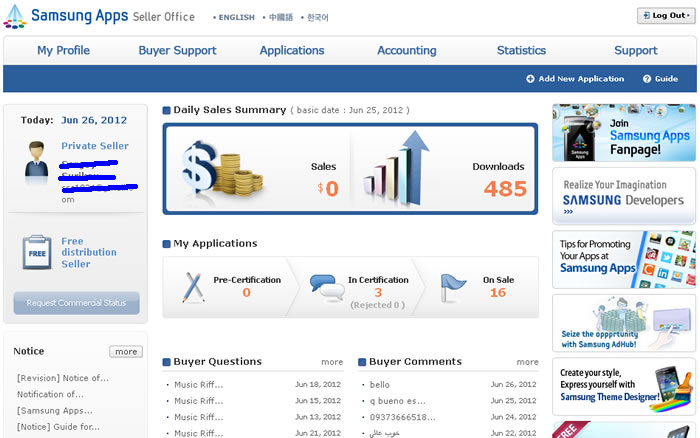The width and height of the screenshot is (700, 438).
Task: Click the In Certification count 3
Action: tap(378, 292)
